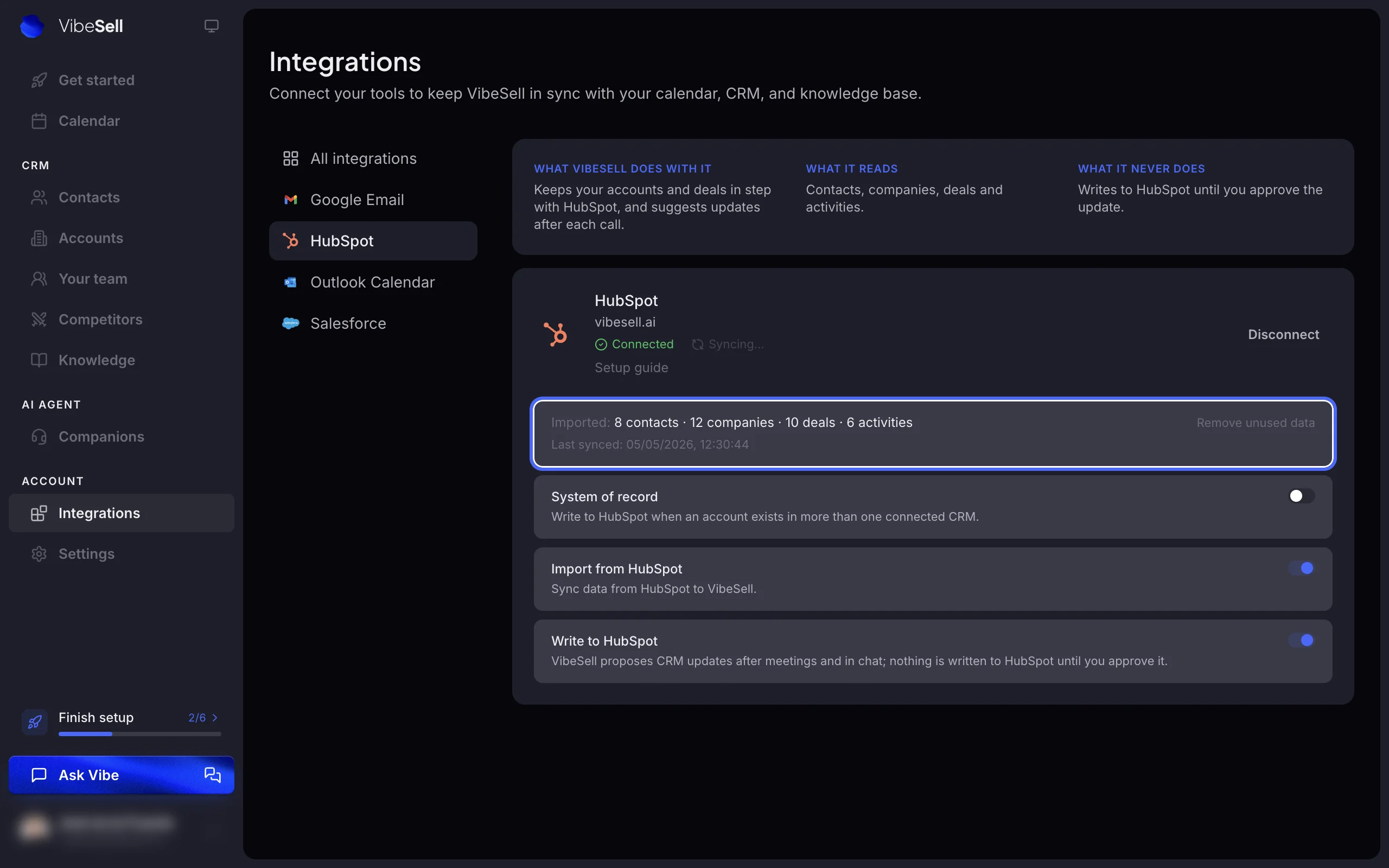This screenshot has width=1389, height=868.
Task: Click Remove unused data
Action: (x=1256, y=423)
